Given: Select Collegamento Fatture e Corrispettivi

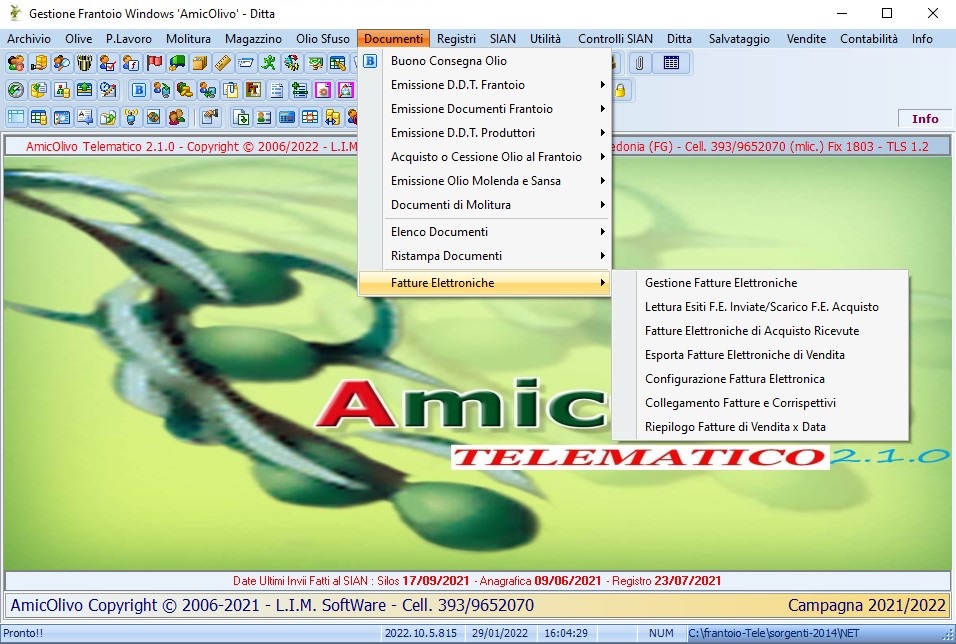Looking at the screenshot, I should (760, 403).
